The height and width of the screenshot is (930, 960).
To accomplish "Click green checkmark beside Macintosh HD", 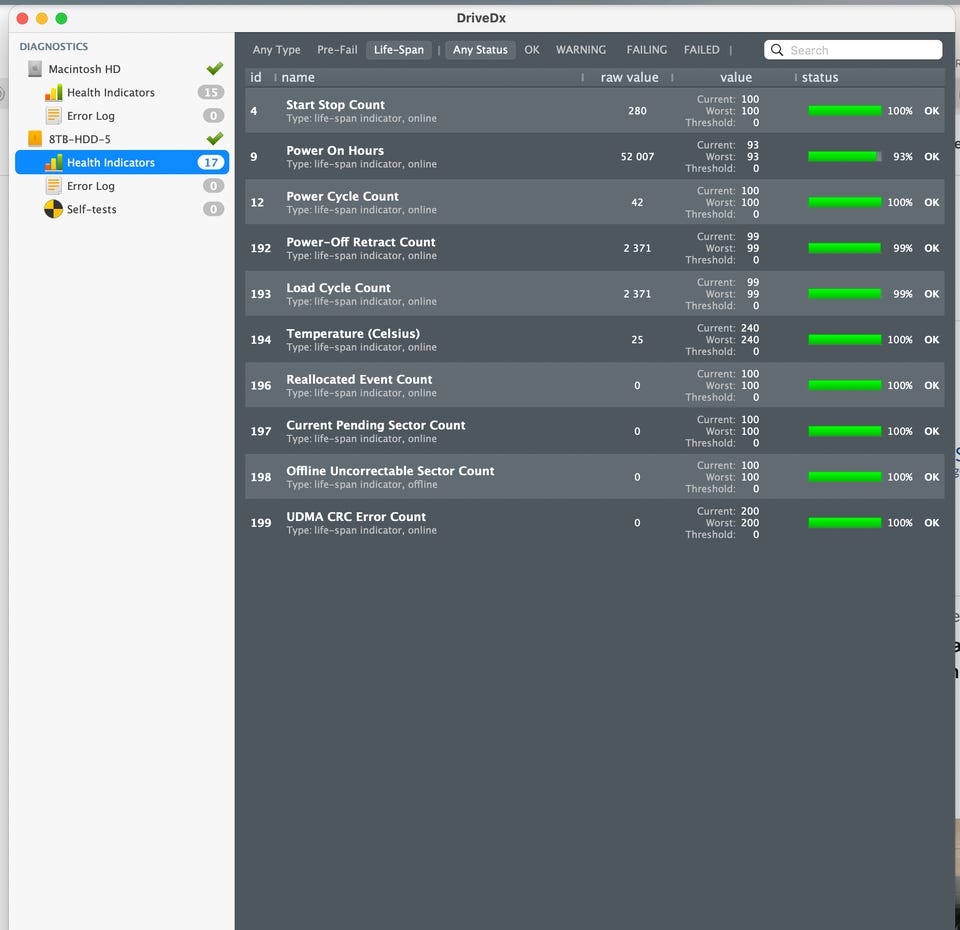I will [215, 68].
